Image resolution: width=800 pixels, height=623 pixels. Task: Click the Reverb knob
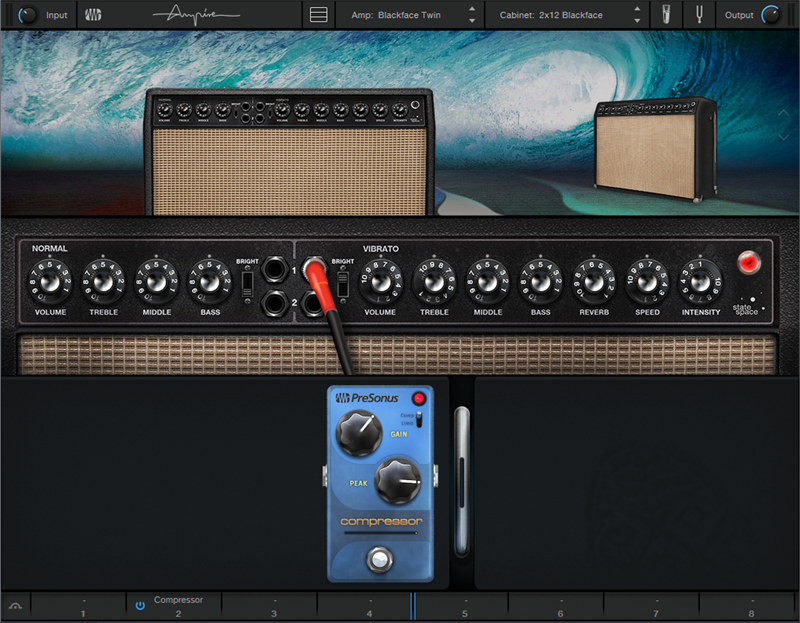[594, 282]
